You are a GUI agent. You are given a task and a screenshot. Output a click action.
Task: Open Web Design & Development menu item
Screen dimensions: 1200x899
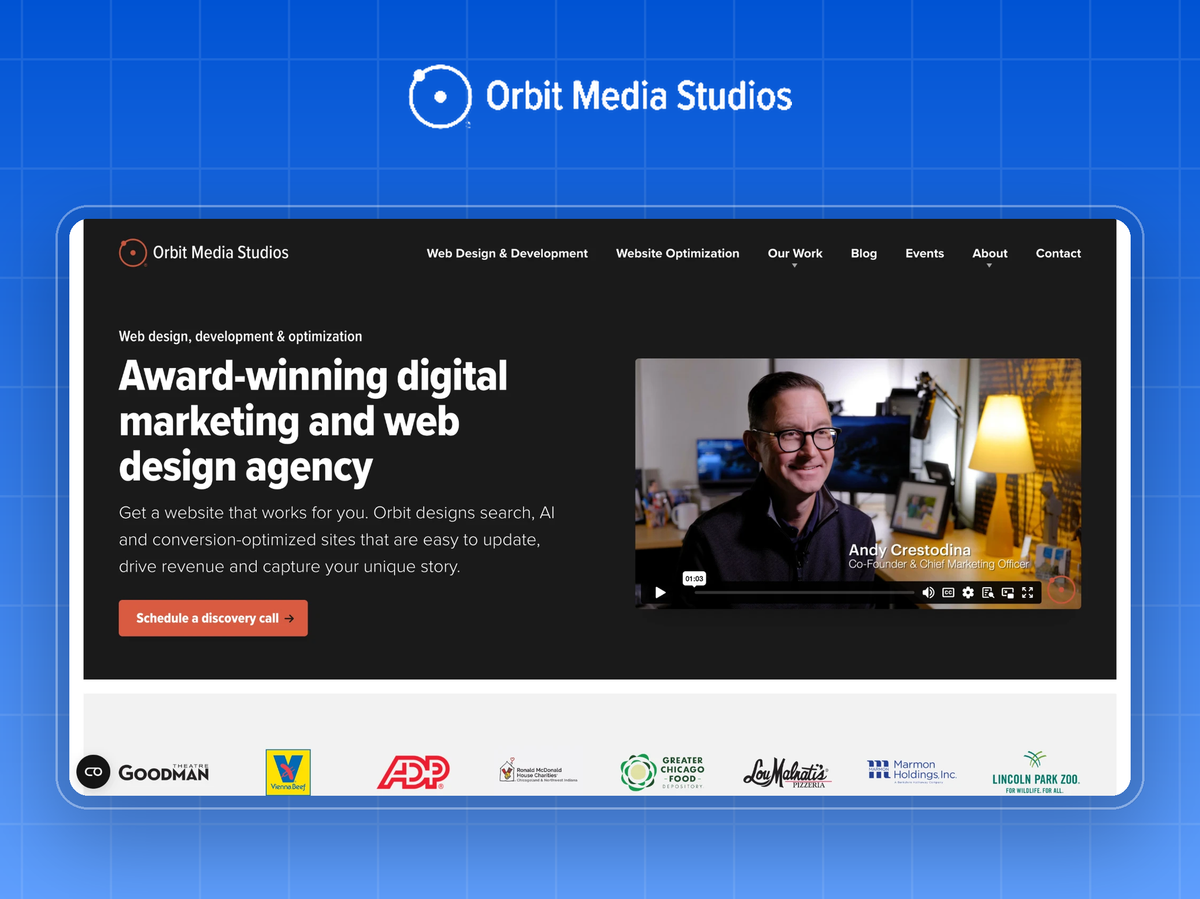point(507,253)
